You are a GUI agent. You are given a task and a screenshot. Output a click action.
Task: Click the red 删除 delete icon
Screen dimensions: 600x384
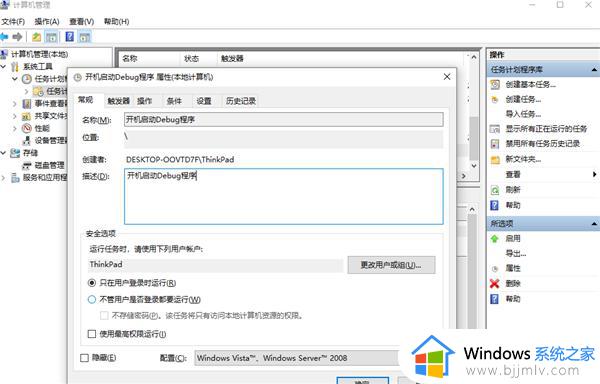click(x=494, y=283)
